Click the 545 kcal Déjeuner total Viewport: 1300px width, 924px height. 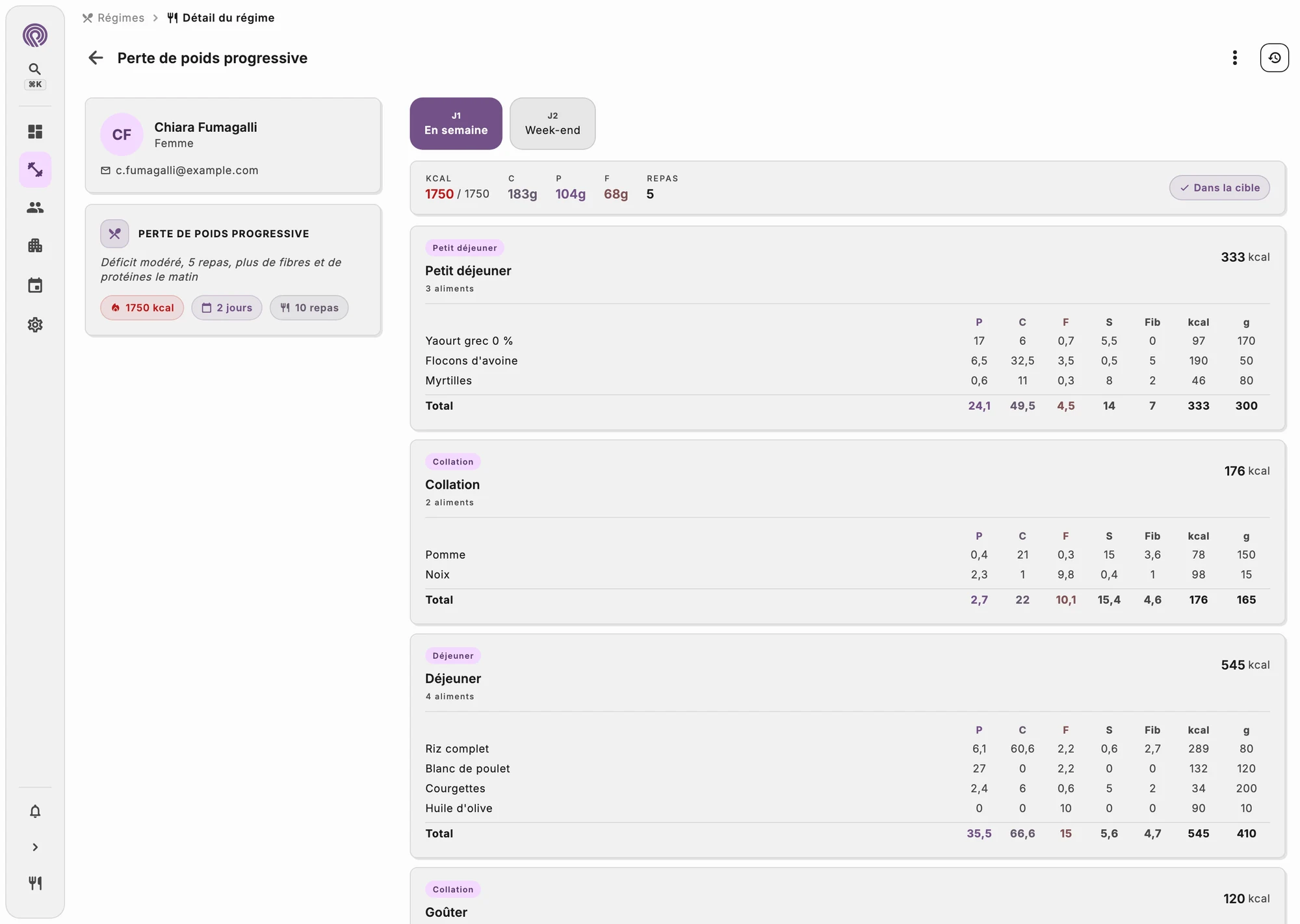[1245, 665]
